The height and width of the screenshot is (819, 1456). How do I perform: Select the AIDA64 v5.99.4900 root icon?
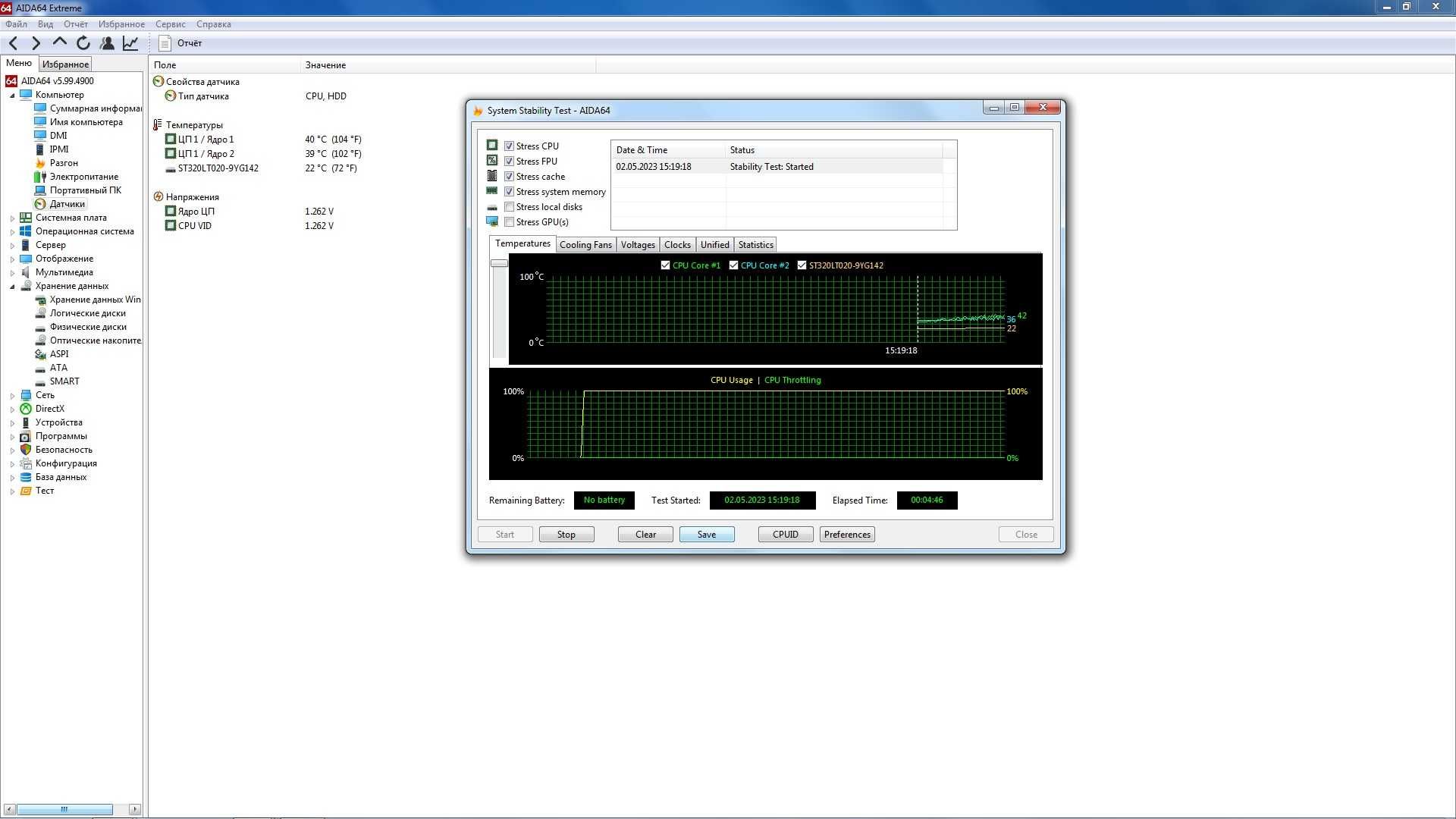11,81
